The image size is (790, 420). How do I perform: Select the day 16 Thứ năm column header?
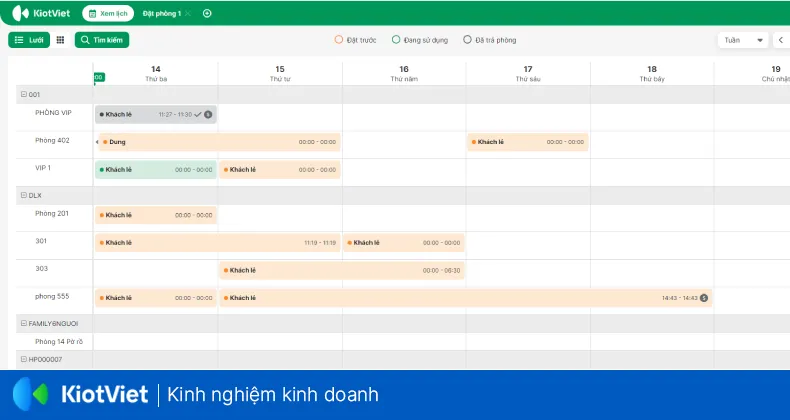point(404,74)
